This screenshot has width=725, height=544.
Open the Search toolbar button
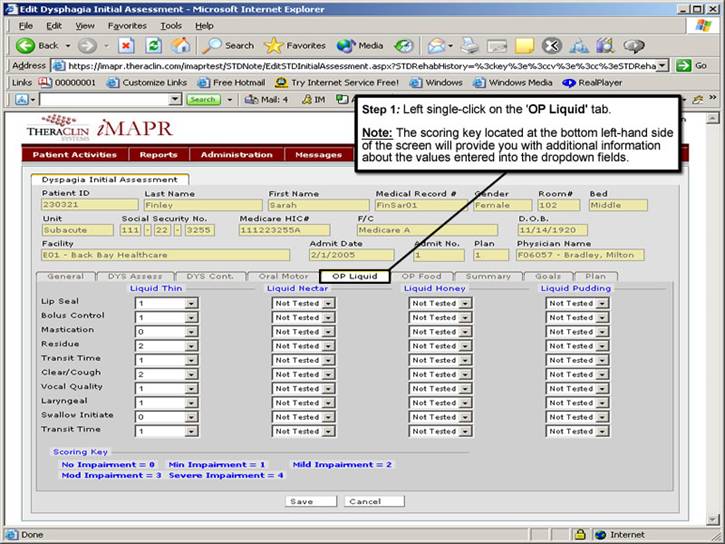coord(229,45)
